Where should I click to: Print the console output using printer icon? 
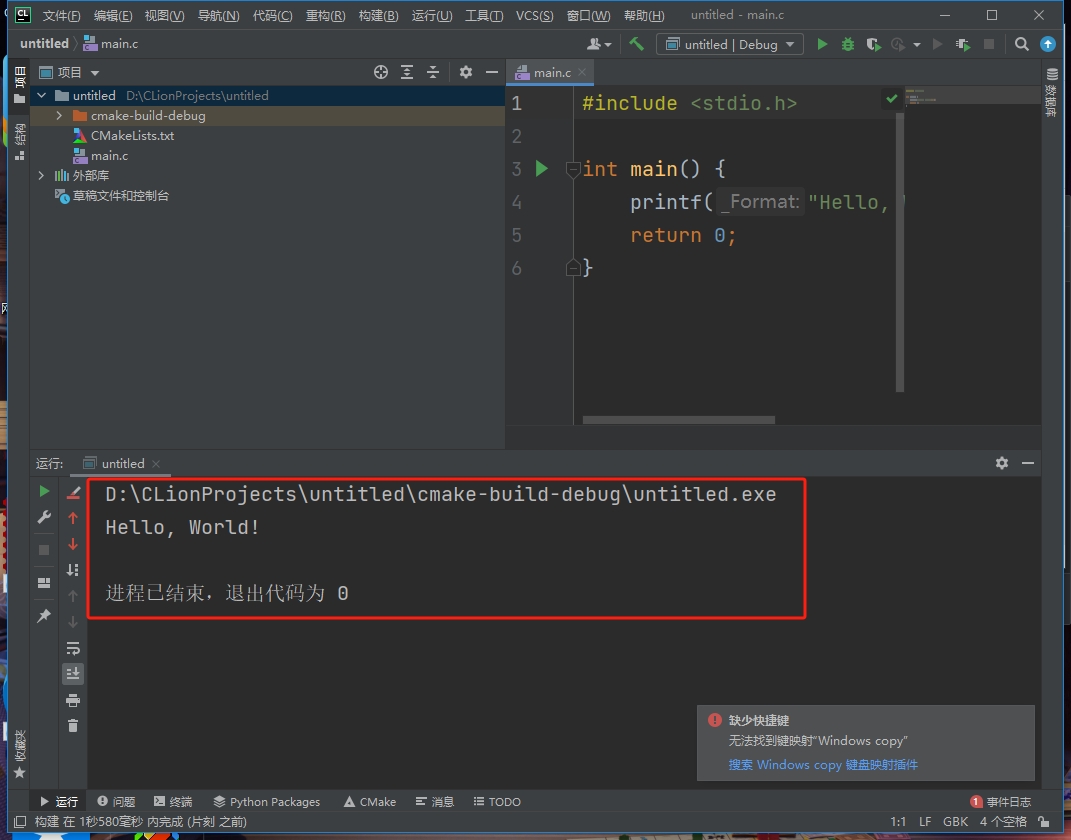(x=73, y=700)
